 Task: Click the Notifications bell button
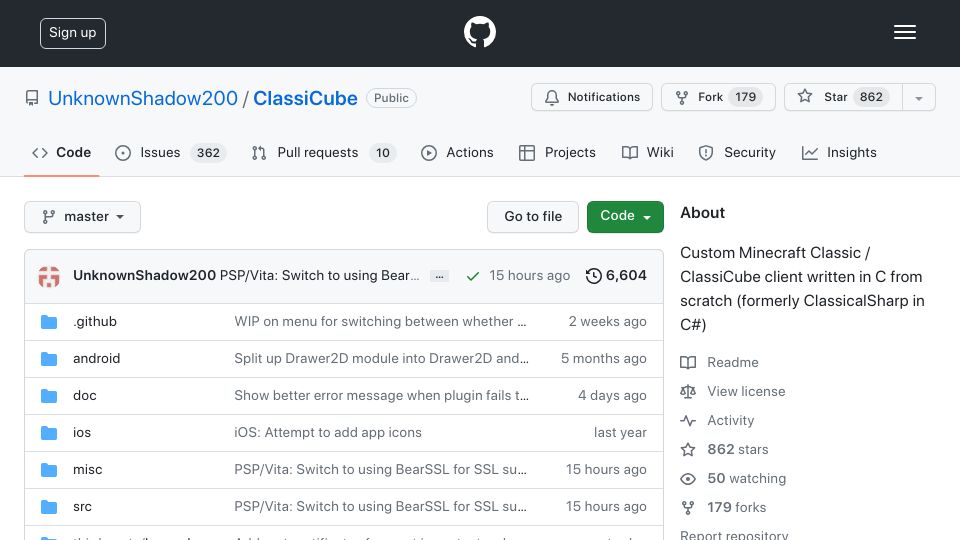click(x=591, y=97)
